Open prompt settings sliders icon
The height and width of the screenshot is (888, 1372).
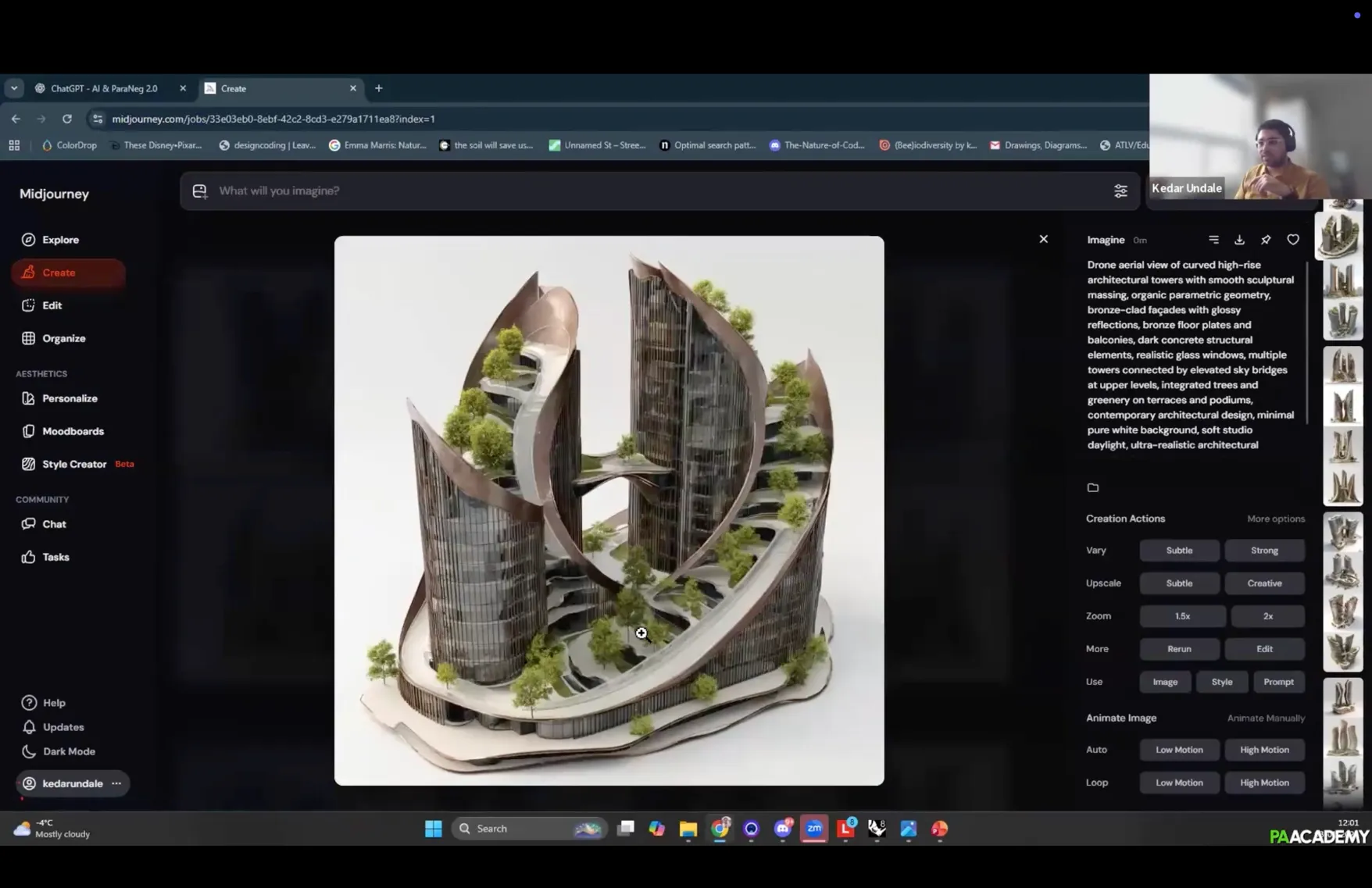coord(1120,191)
